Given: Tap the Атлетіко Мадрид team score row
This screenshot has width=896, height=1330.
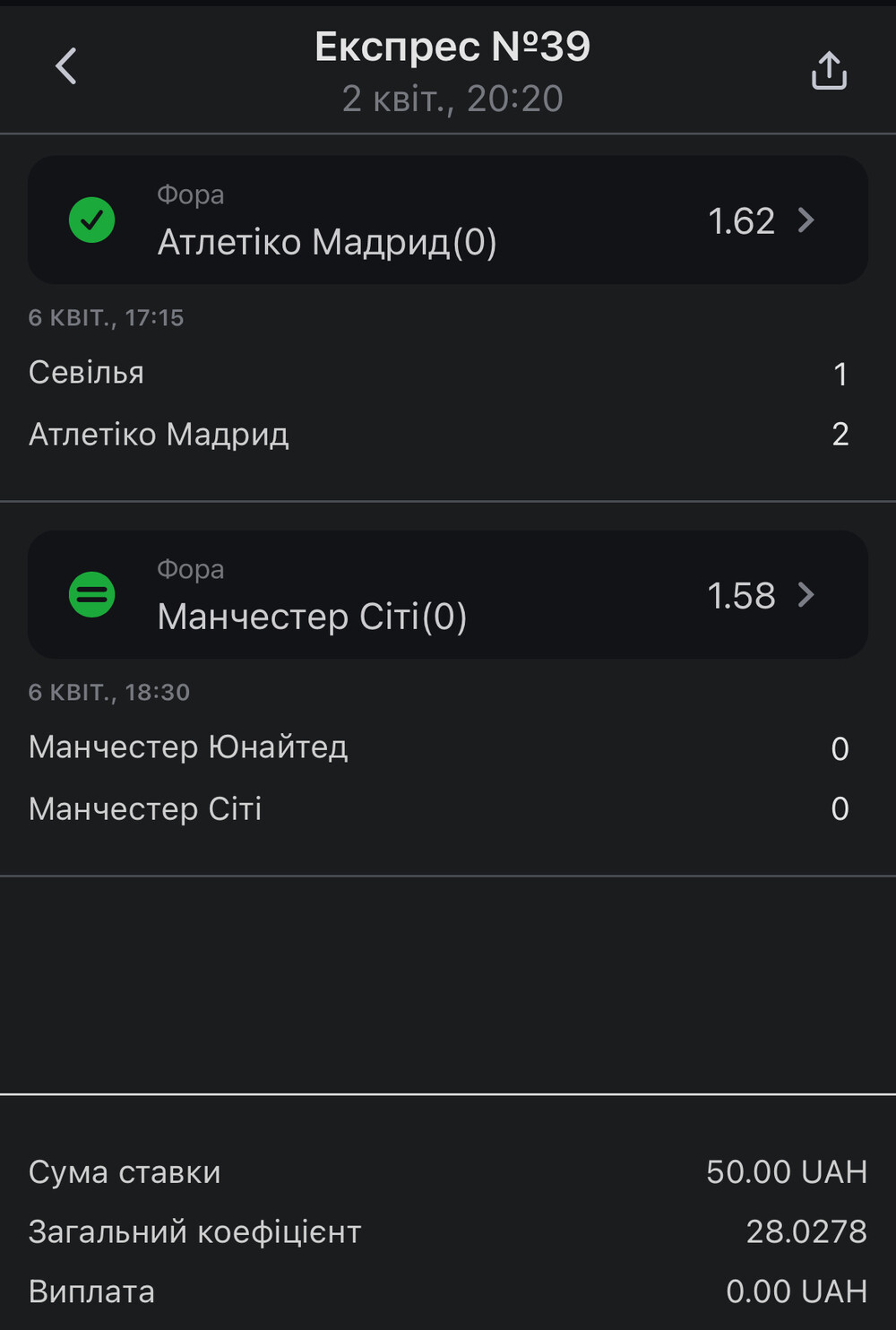Looking at the screenshot, I should pyautogui.click(x=439, y=435).
